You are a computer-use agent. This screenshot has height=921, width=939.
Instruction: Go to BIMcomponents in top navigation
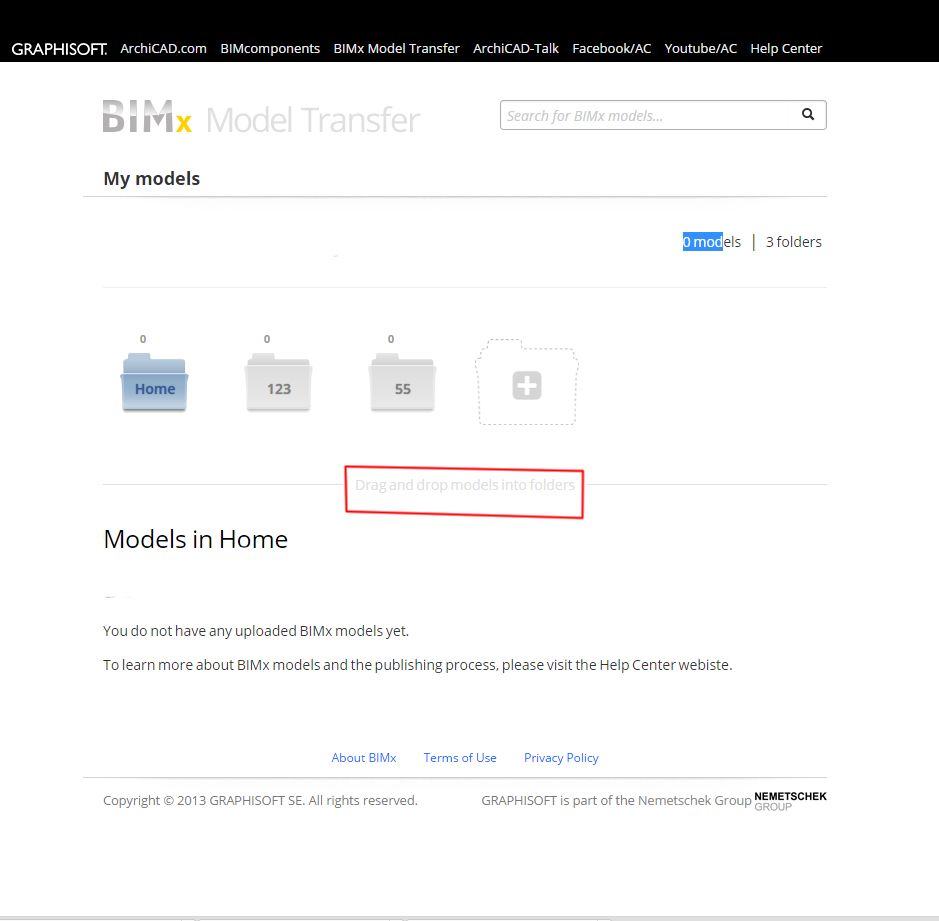[270, 49]
